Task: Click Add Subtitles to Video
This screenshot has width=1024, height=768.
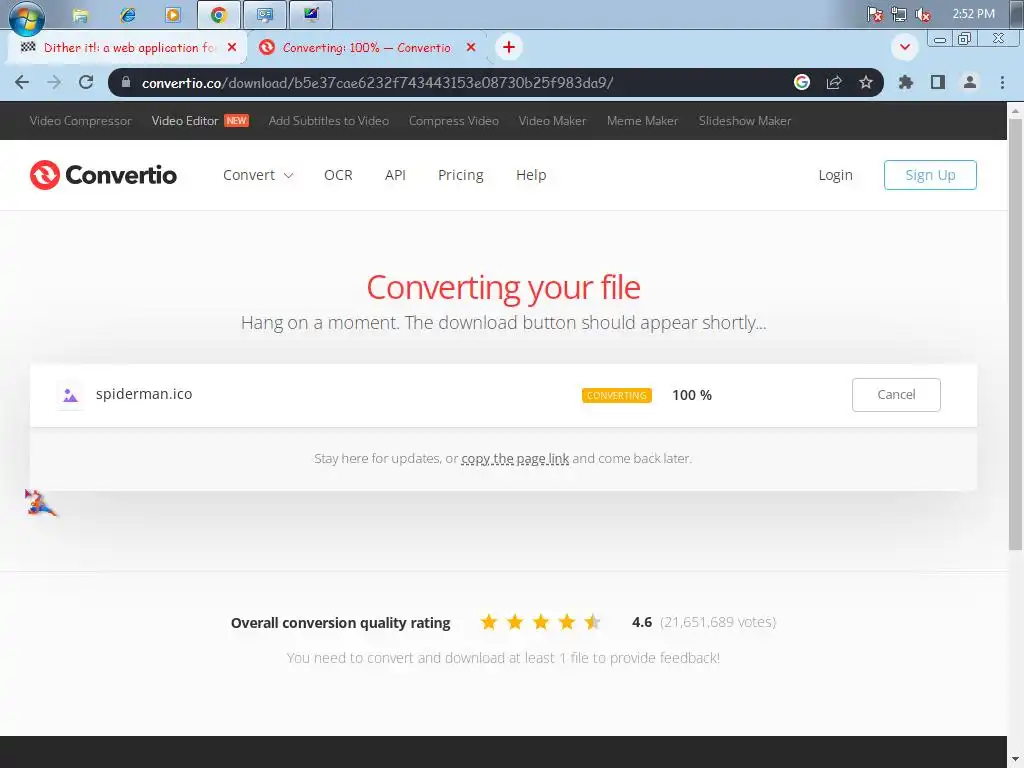Action: point(328,121)
